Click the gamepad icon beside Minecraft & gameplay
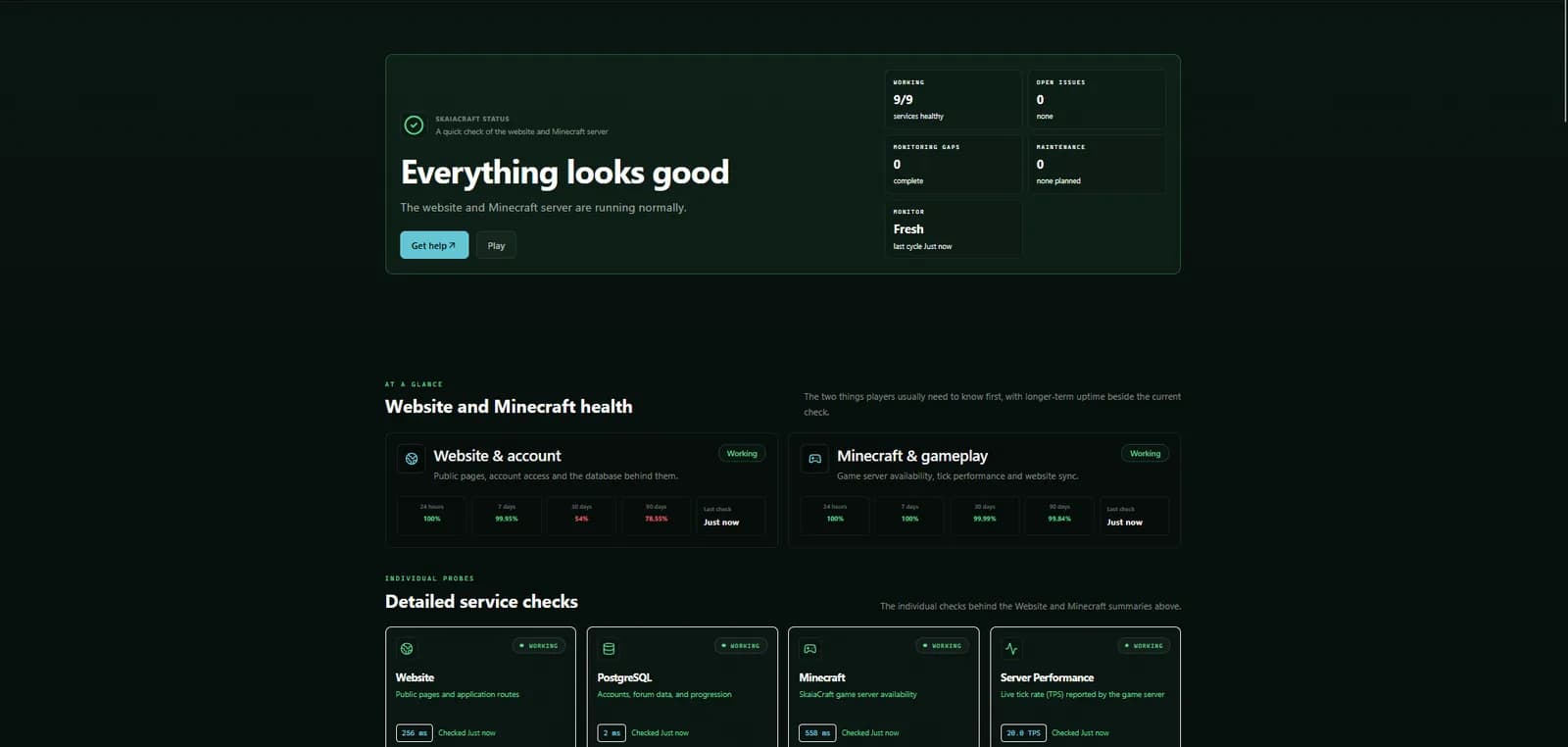1568x747 pixels. point(814,458)
